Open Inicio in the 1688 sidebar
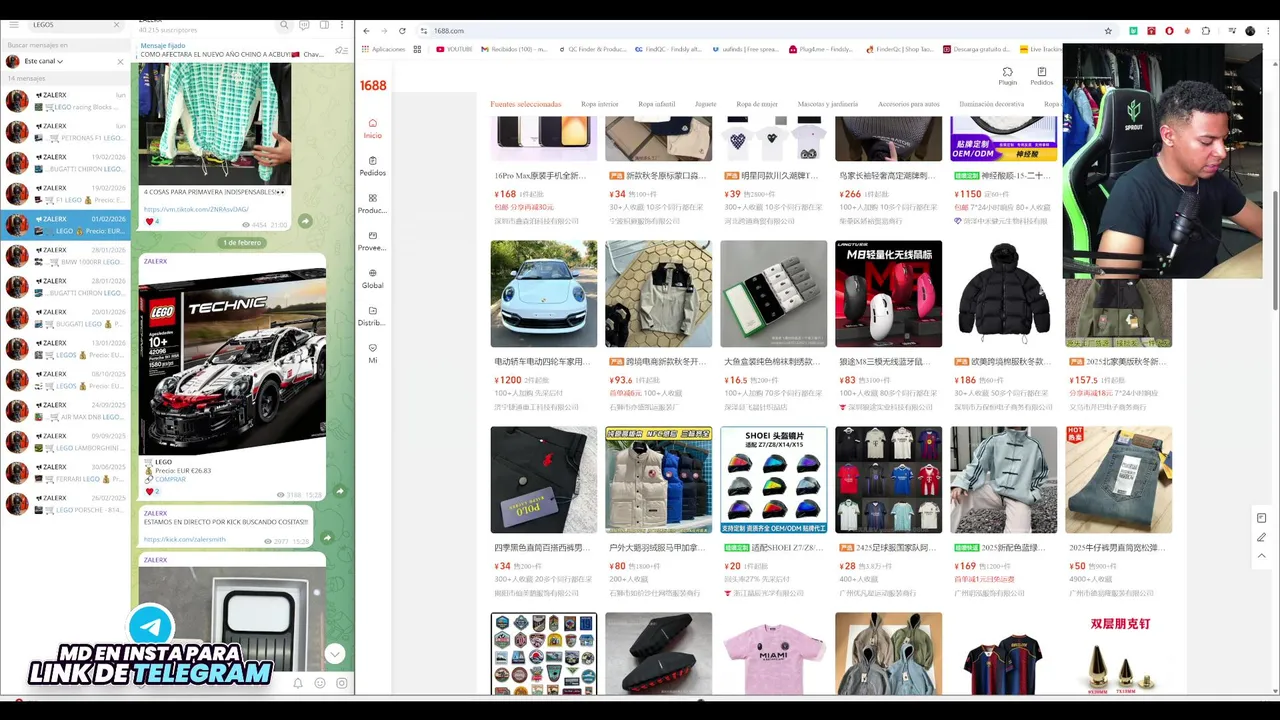 (x=373, y=127)
